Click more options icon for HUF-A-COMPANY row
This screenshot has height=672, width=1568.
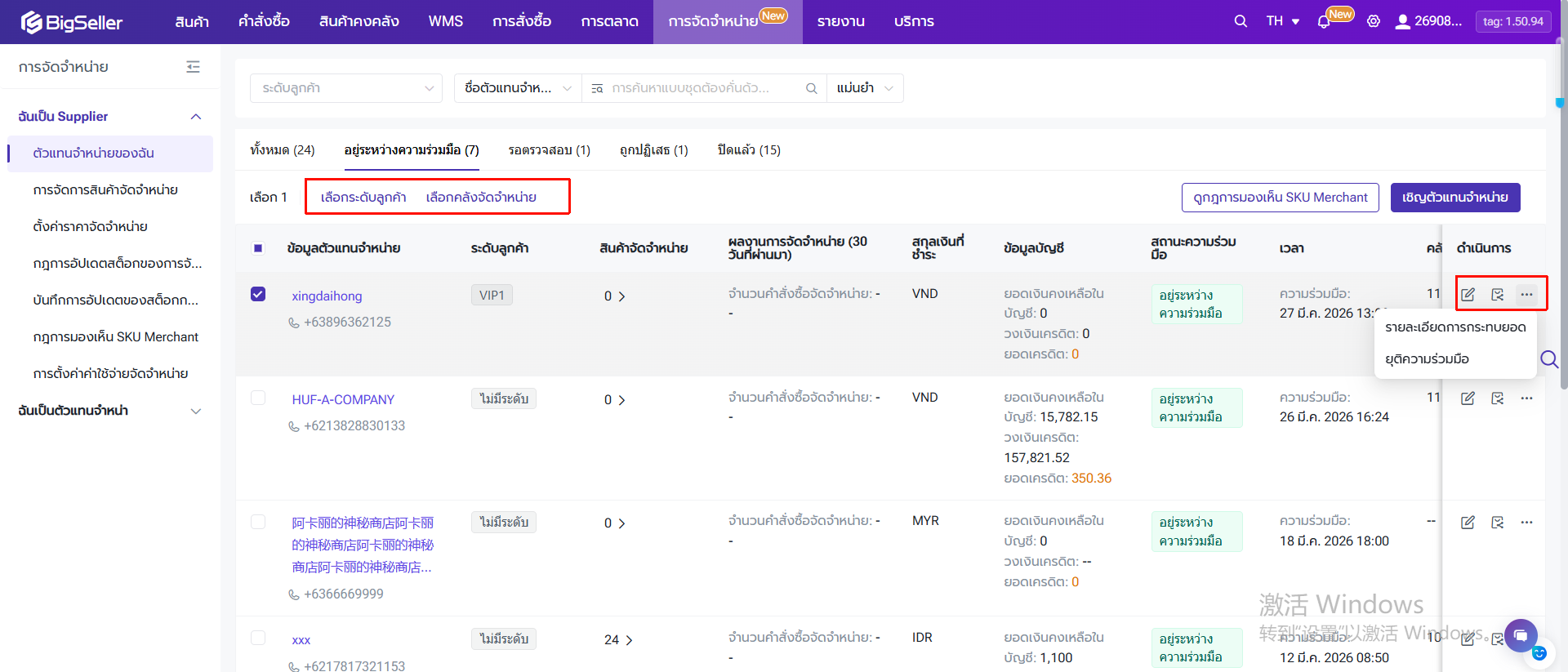(1526, 398)
